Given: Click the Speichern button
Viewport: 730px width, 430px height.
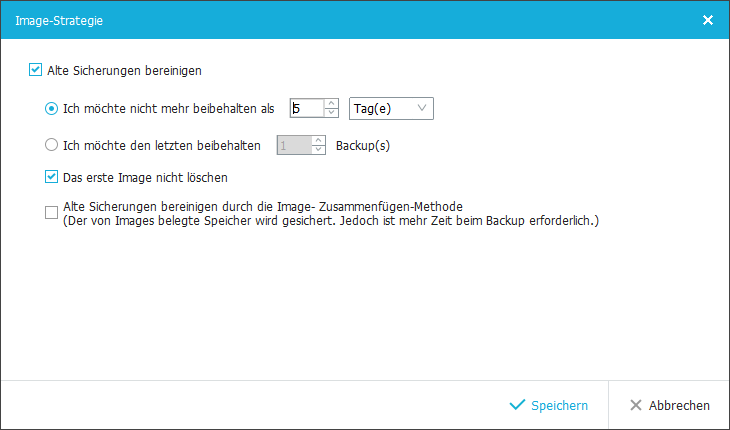Looking at the screenshot, I should click(x=548, y=405).
